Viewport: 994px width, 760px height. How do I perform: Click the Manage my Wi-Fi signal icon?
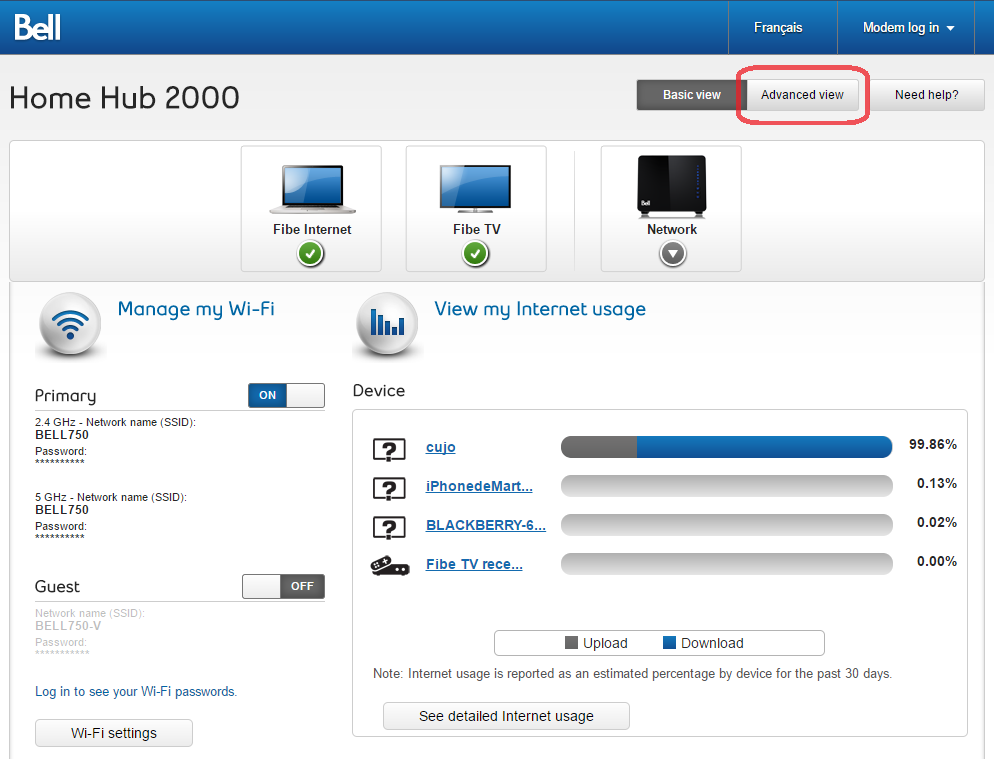(x=70, y=325)
